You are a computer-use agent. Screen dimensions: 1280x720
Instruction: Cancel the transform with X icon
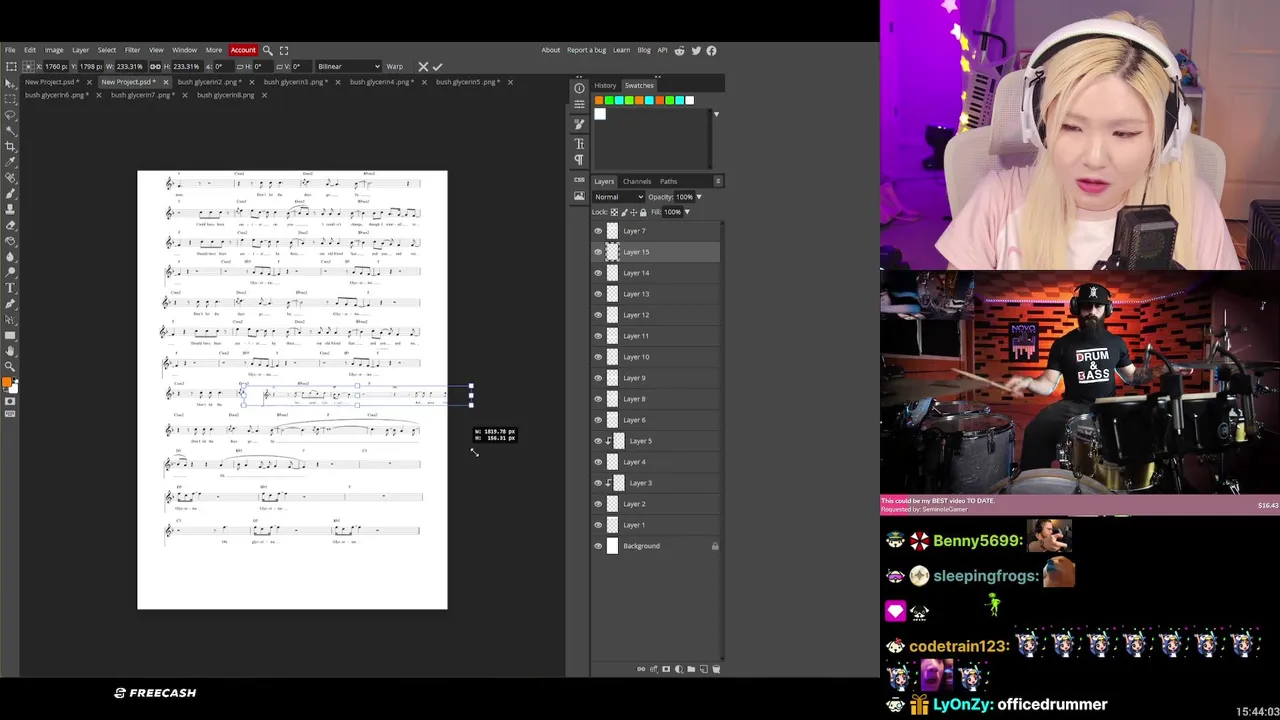click(423, 67)
